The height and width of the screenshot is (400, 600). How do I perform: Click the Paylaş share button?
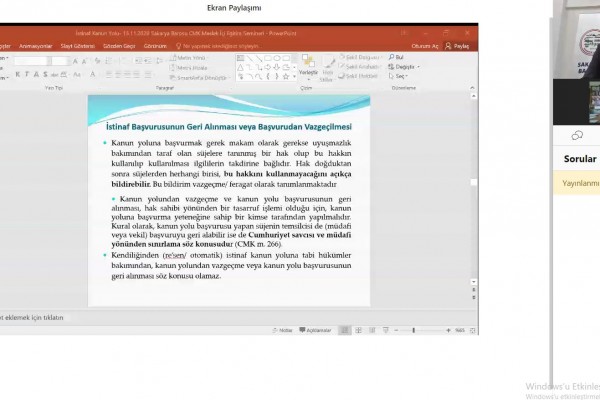(x=458, y=46)
